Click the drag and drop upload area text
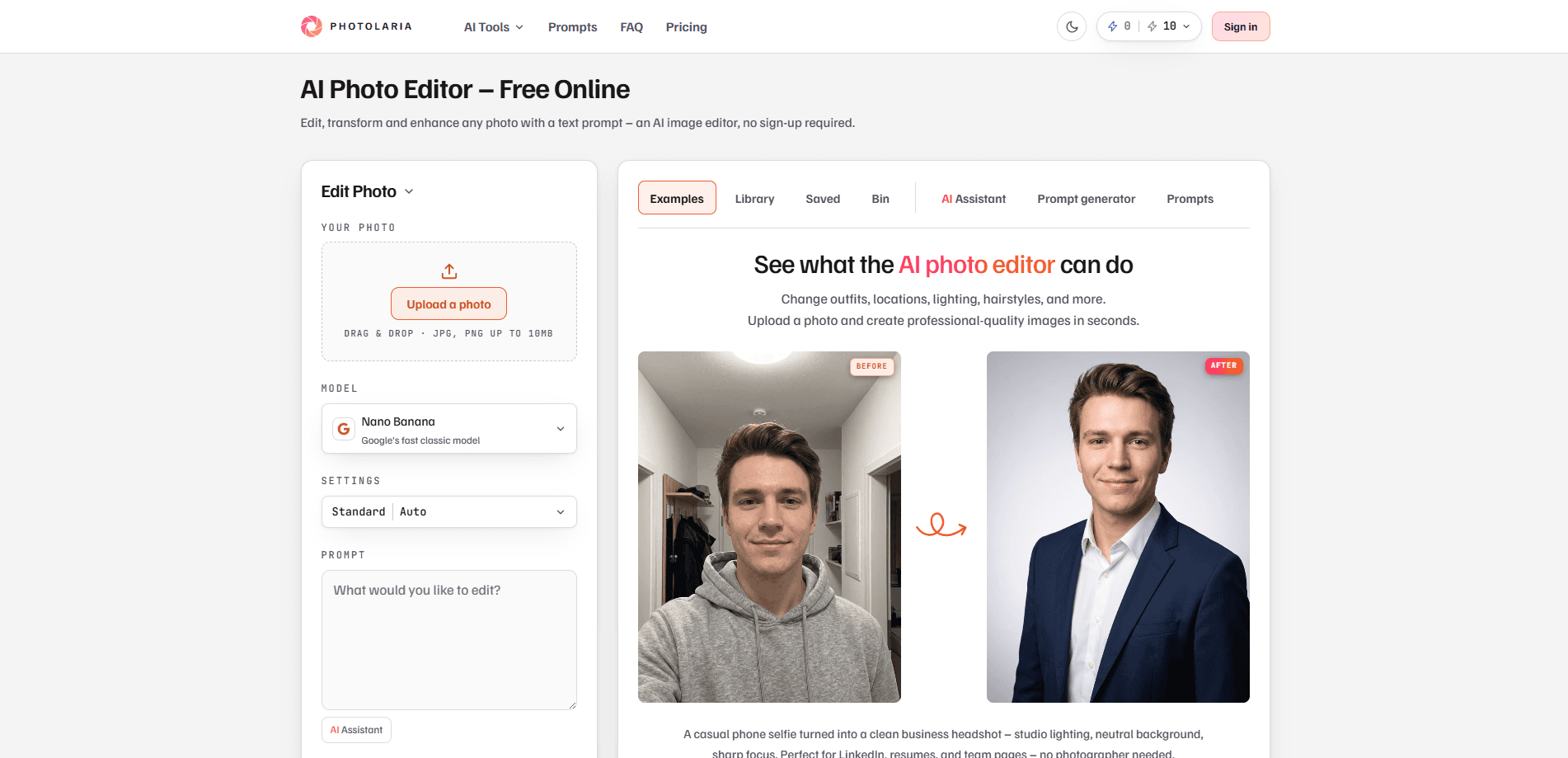The image size is (1568, 758). [x=449, y=333]
